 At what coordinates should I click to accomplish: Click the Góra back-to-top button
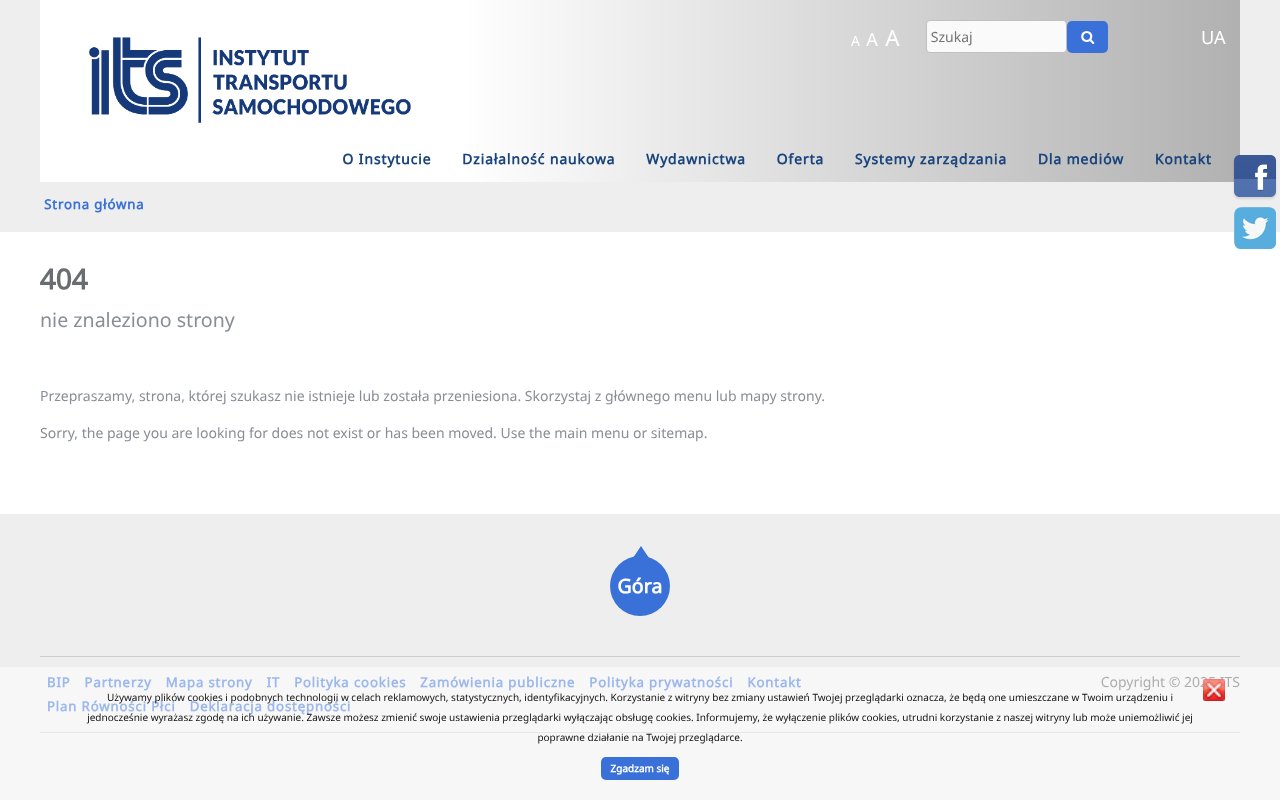click(x=640, y=585)
